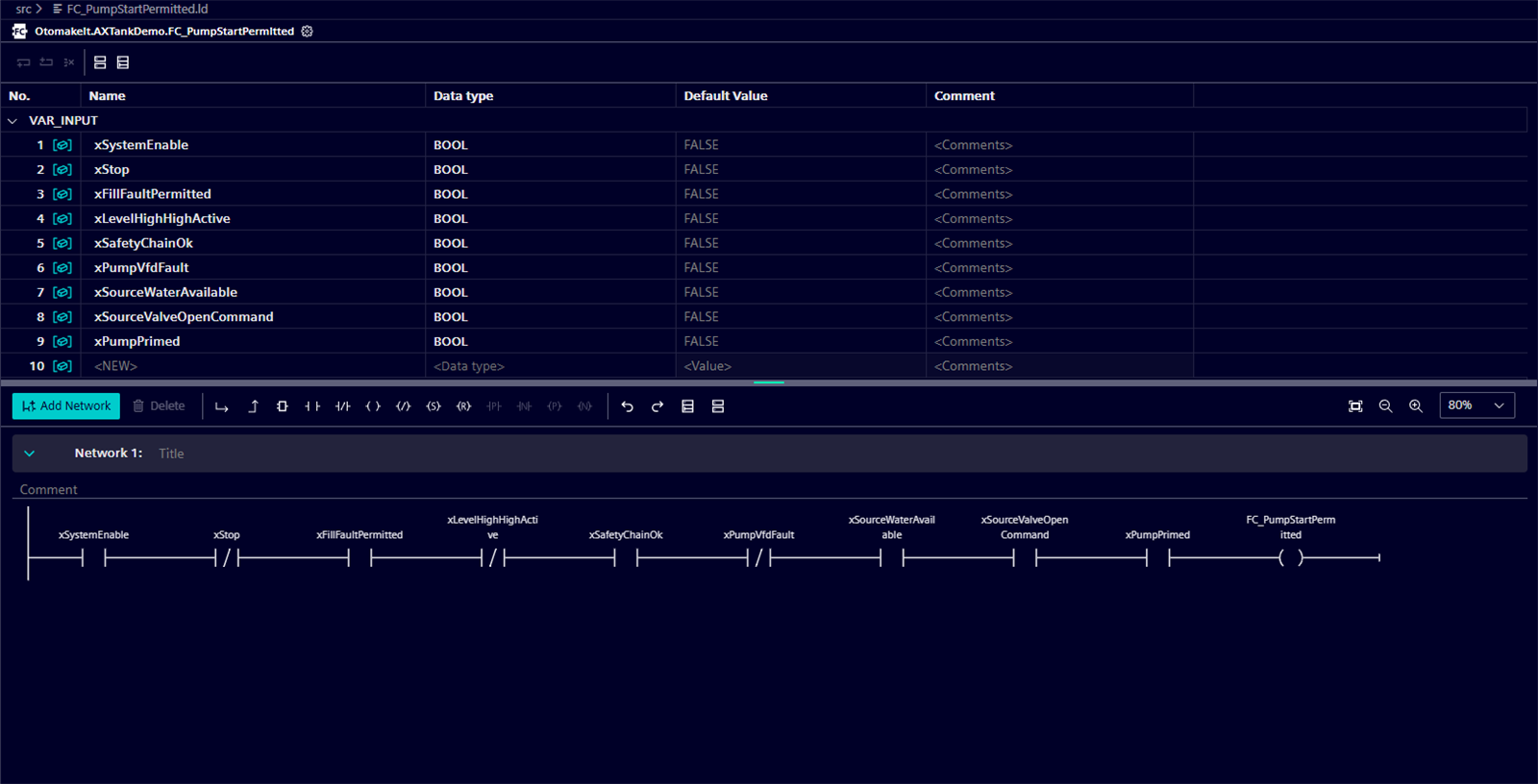Select the negated xStop contact in the ladder
The width and height of the screenshot is (1538, 784).
[227, 557]
